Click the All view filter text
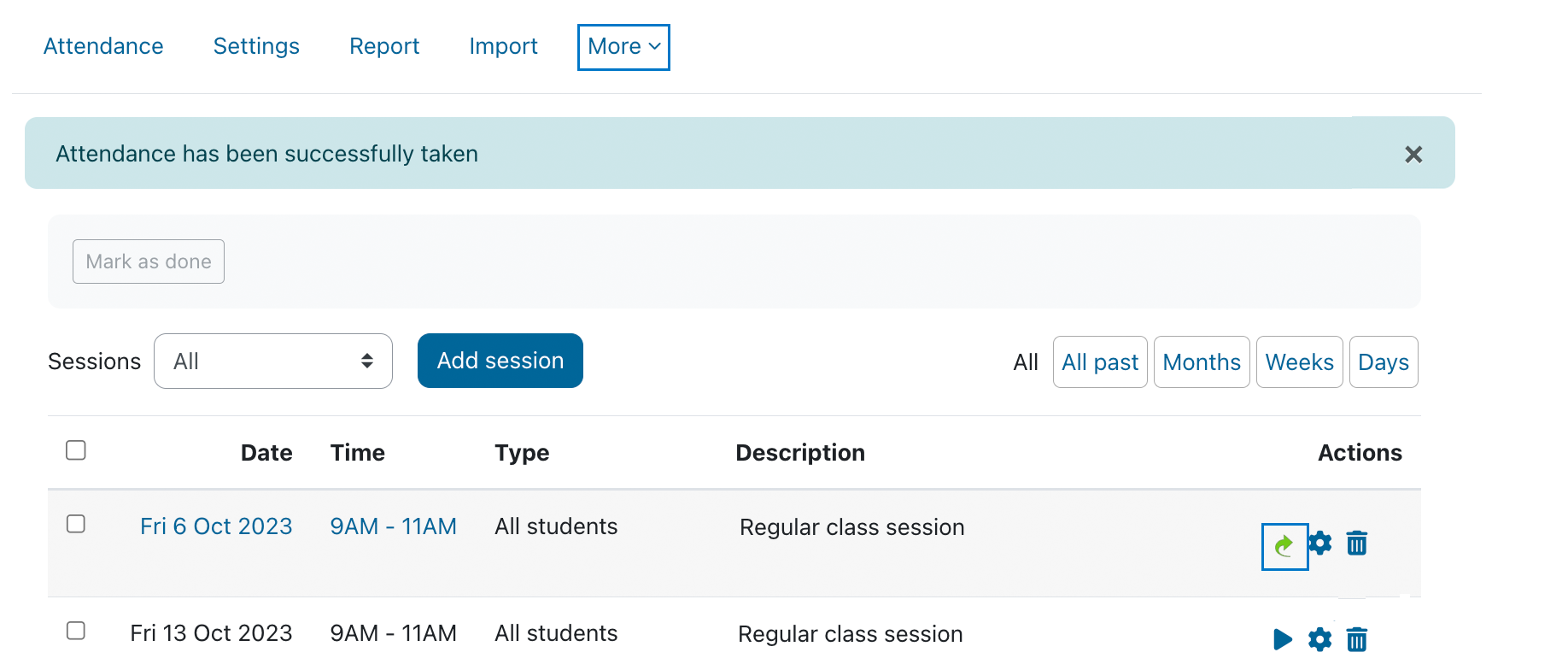 1026,362
